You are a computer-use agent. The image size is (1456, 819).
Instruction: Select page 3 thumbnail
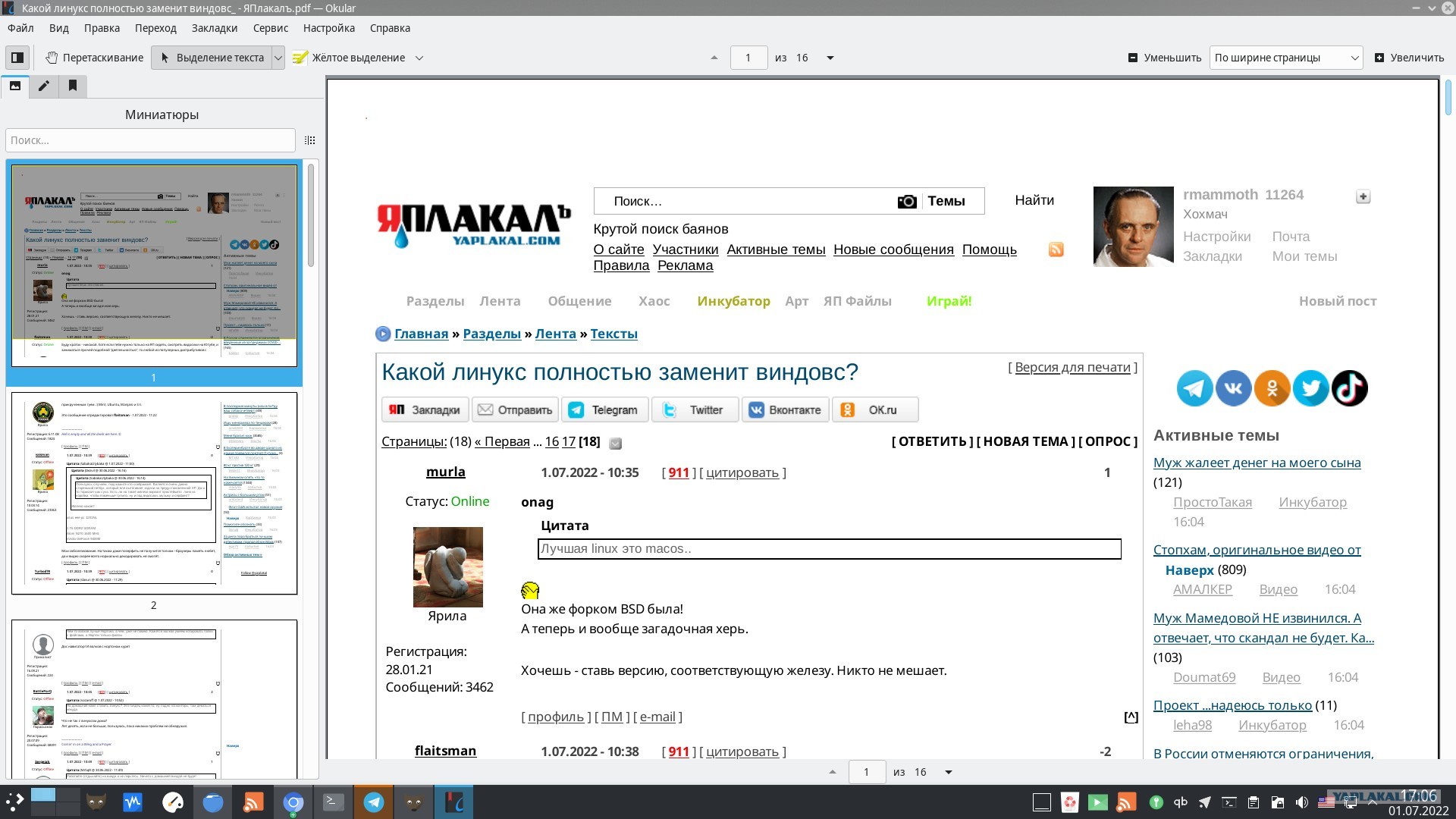[154, 698]
